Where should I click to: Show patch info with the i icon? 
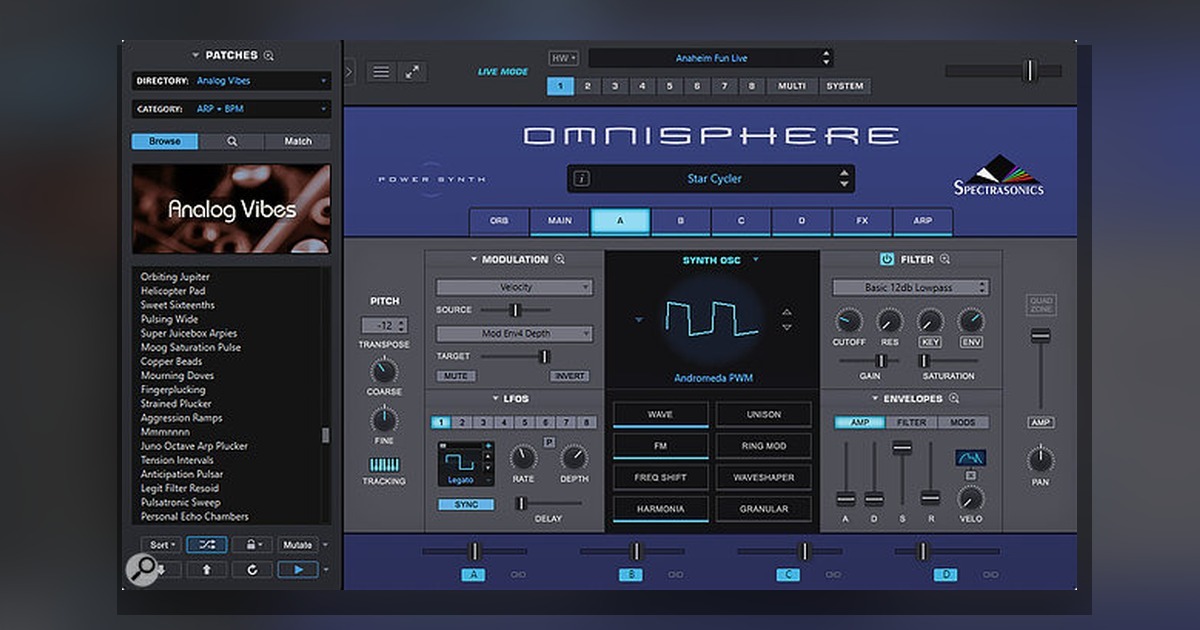[582, 179]
